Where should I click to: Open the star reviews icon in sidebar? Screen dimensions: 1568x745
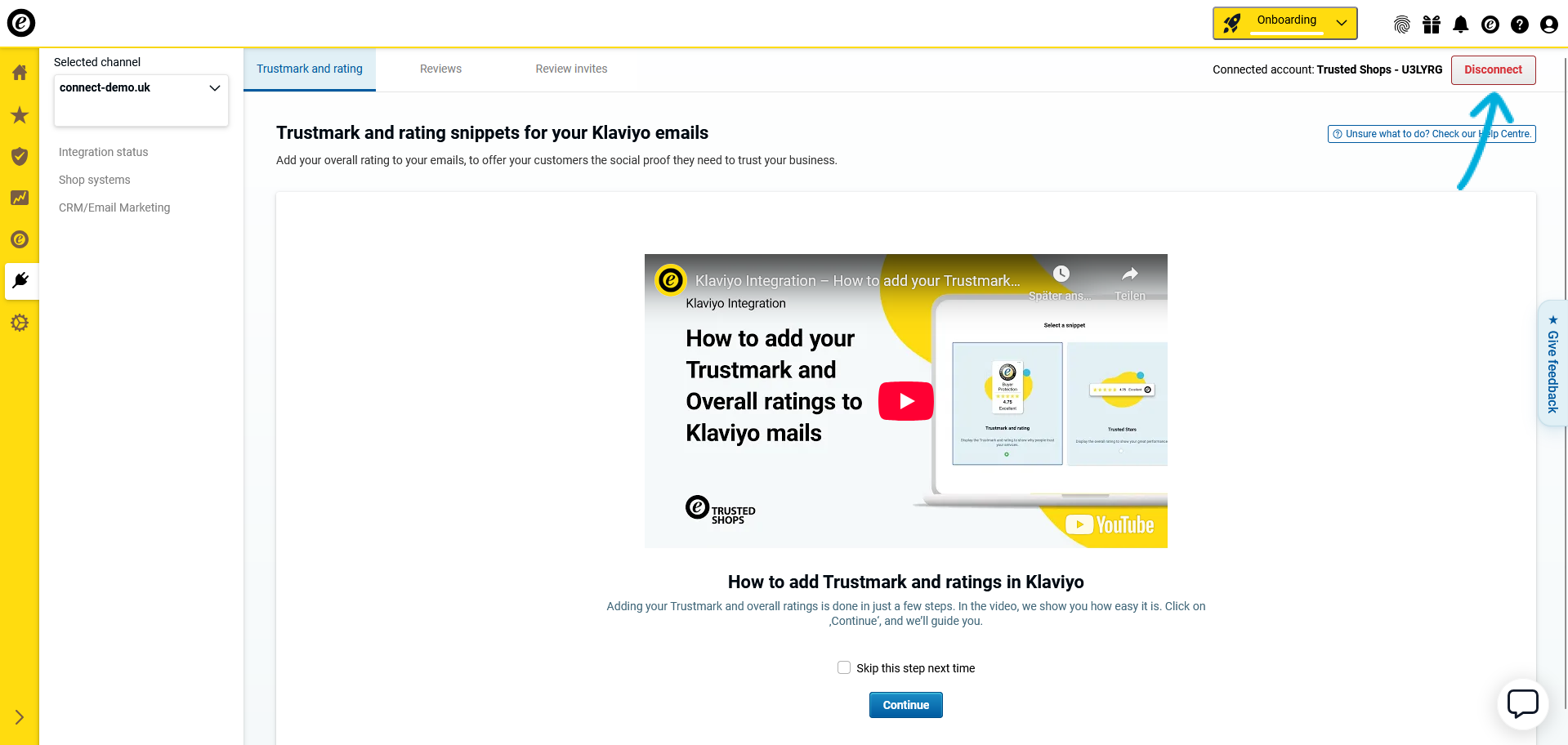(20, 115)
